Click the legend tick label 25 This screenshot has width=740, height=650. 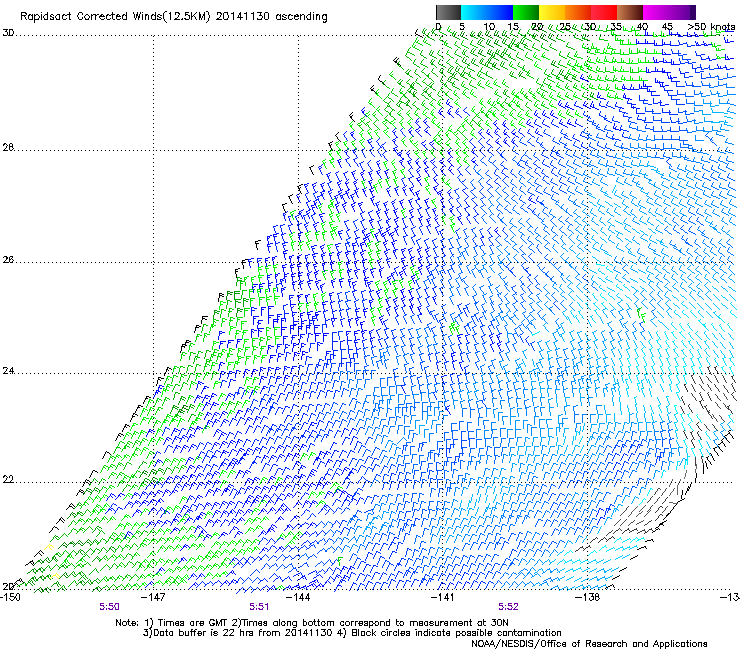click(x=564, y=27)
